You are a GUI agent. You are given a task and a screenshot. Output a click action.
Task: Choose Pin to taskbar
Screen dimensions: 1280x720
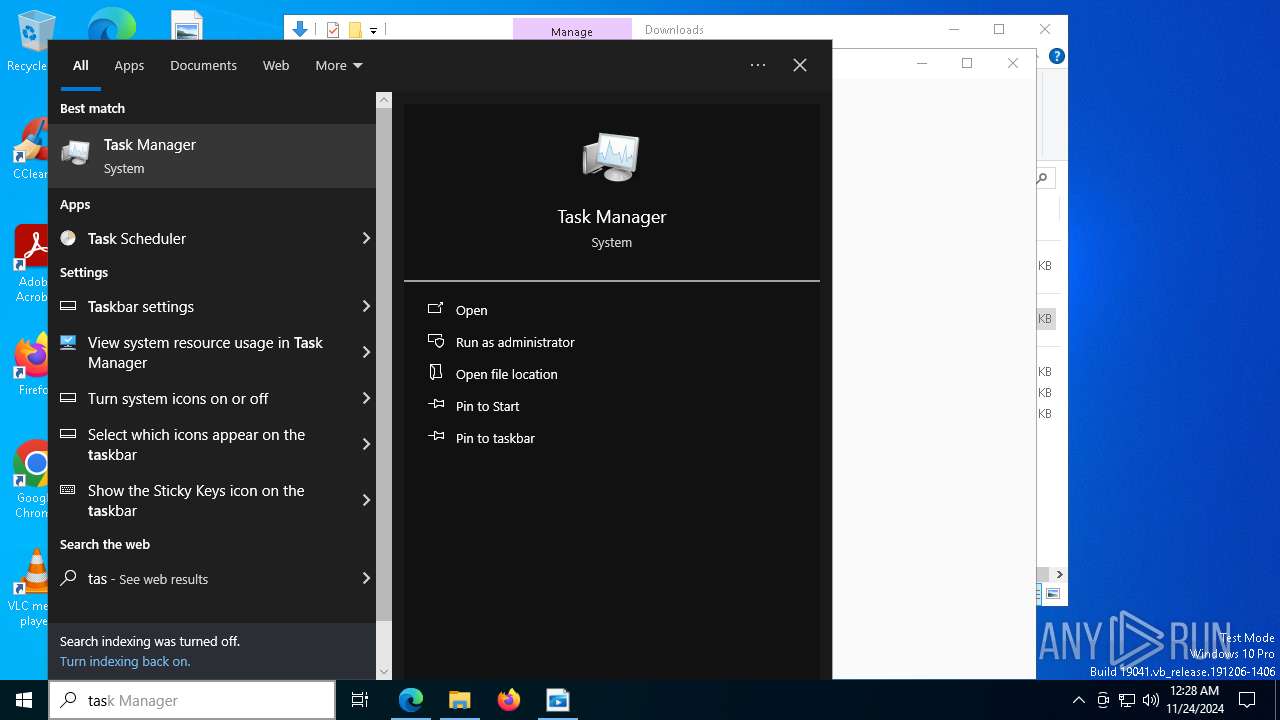click(495, 438)
